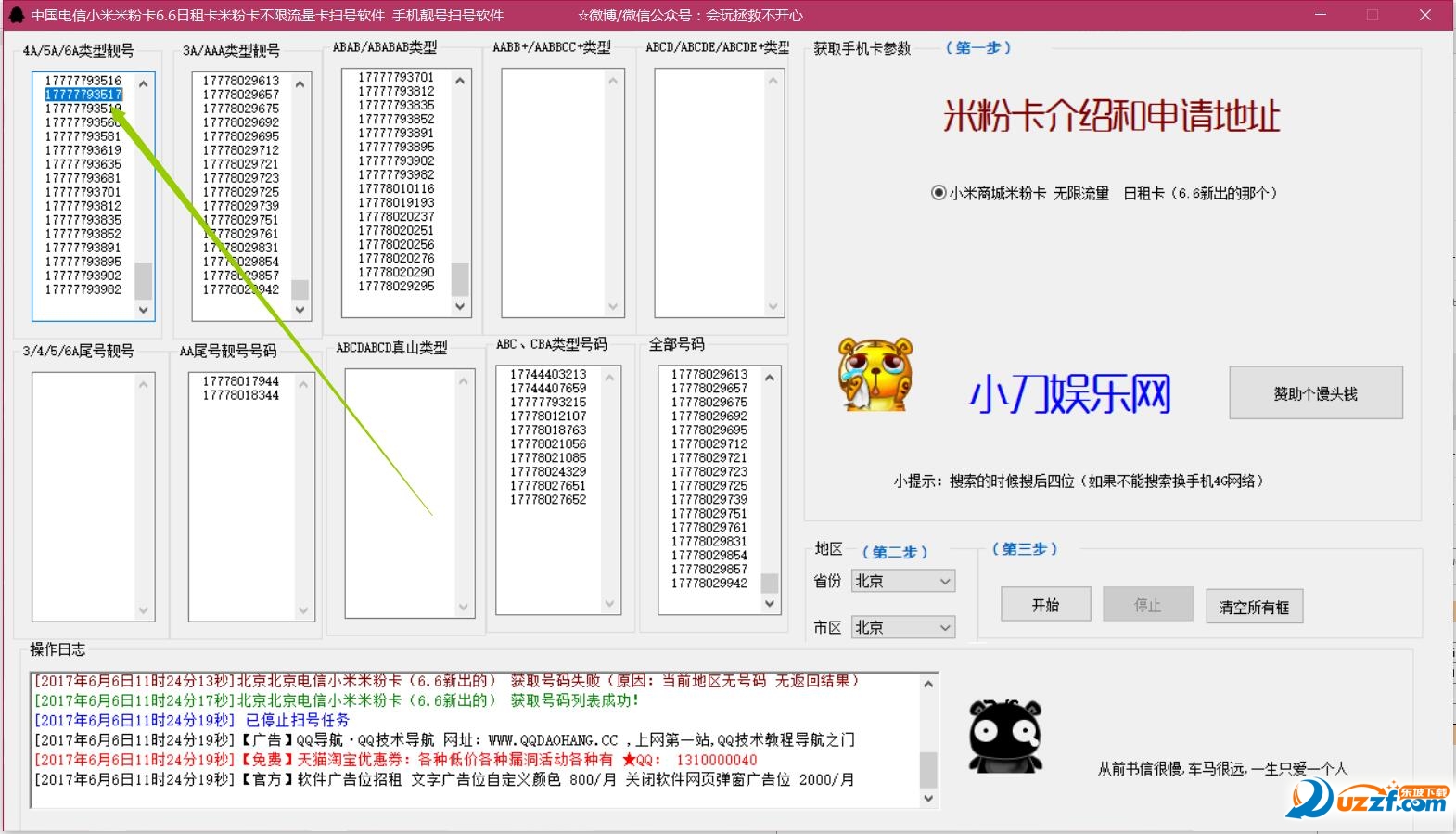The height and width of the screenshot is (834, 1456).
Task: Click scroll down arrow of 操作日志 log
Action: point(928,798)
